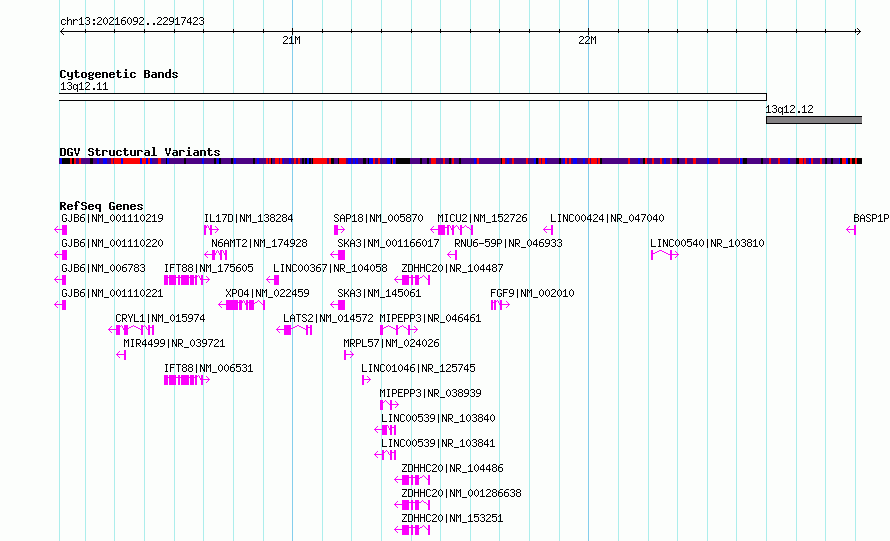Click the LINC01046|NR_125745 label text
Viewport: 890px width, 541px height.
point(418,368)
